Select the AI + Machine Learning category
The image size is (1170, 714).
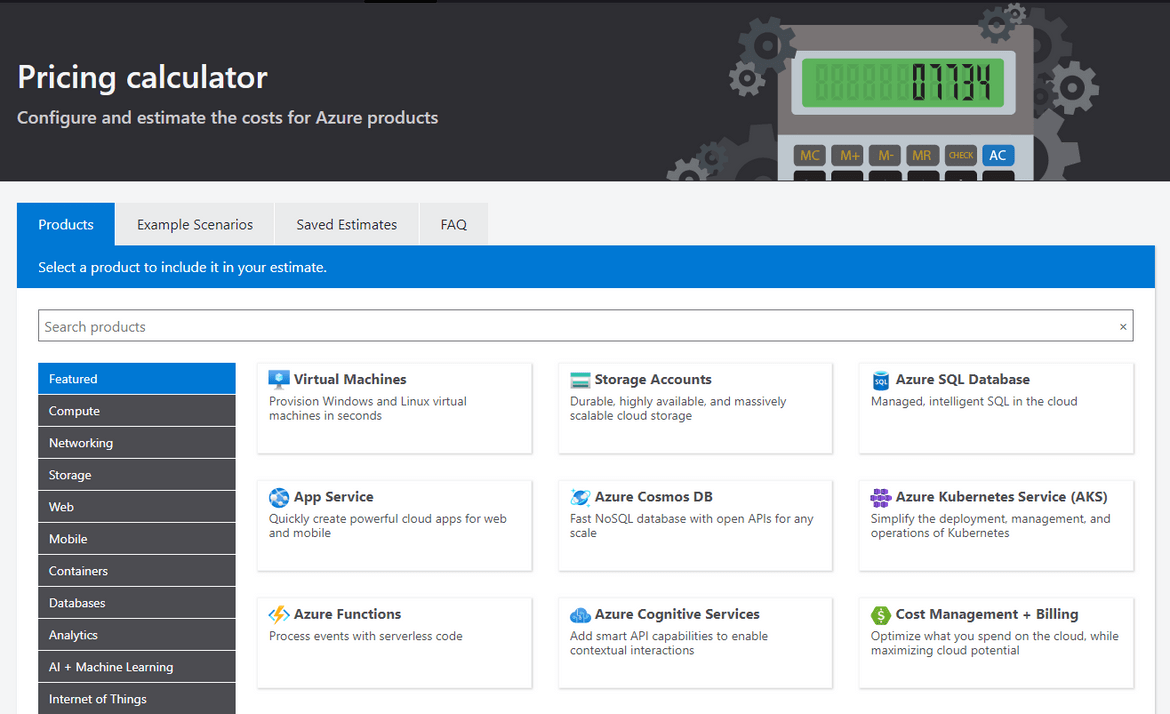click(137, 668)
